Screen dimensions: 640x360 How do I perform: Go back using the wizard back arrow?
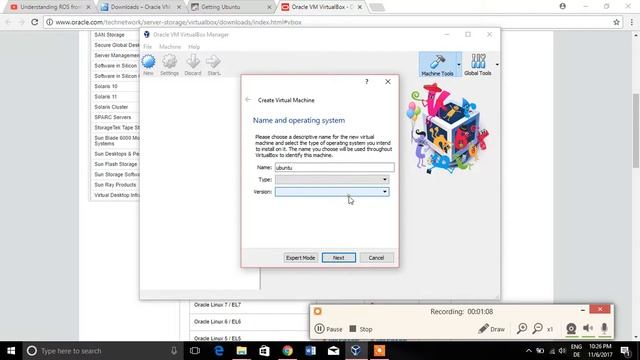pos(248,100)
